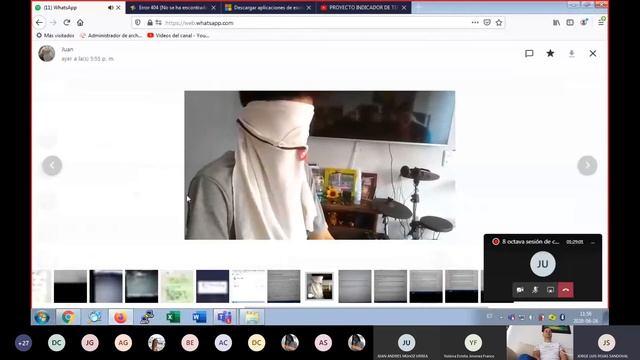The width and height of the screenshot is (640, 360).
Task: Open the Firefox account icon
Action: pos(584,22)
